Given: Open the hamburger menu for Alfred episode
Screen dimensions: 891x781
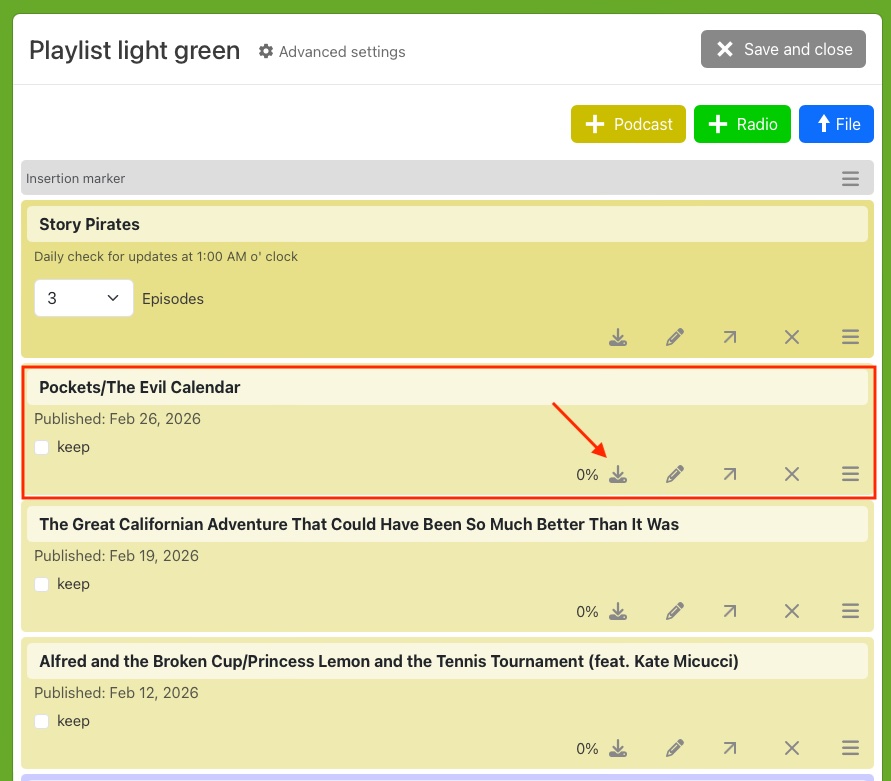Looking at the screenshot, I should click(850, 748).
